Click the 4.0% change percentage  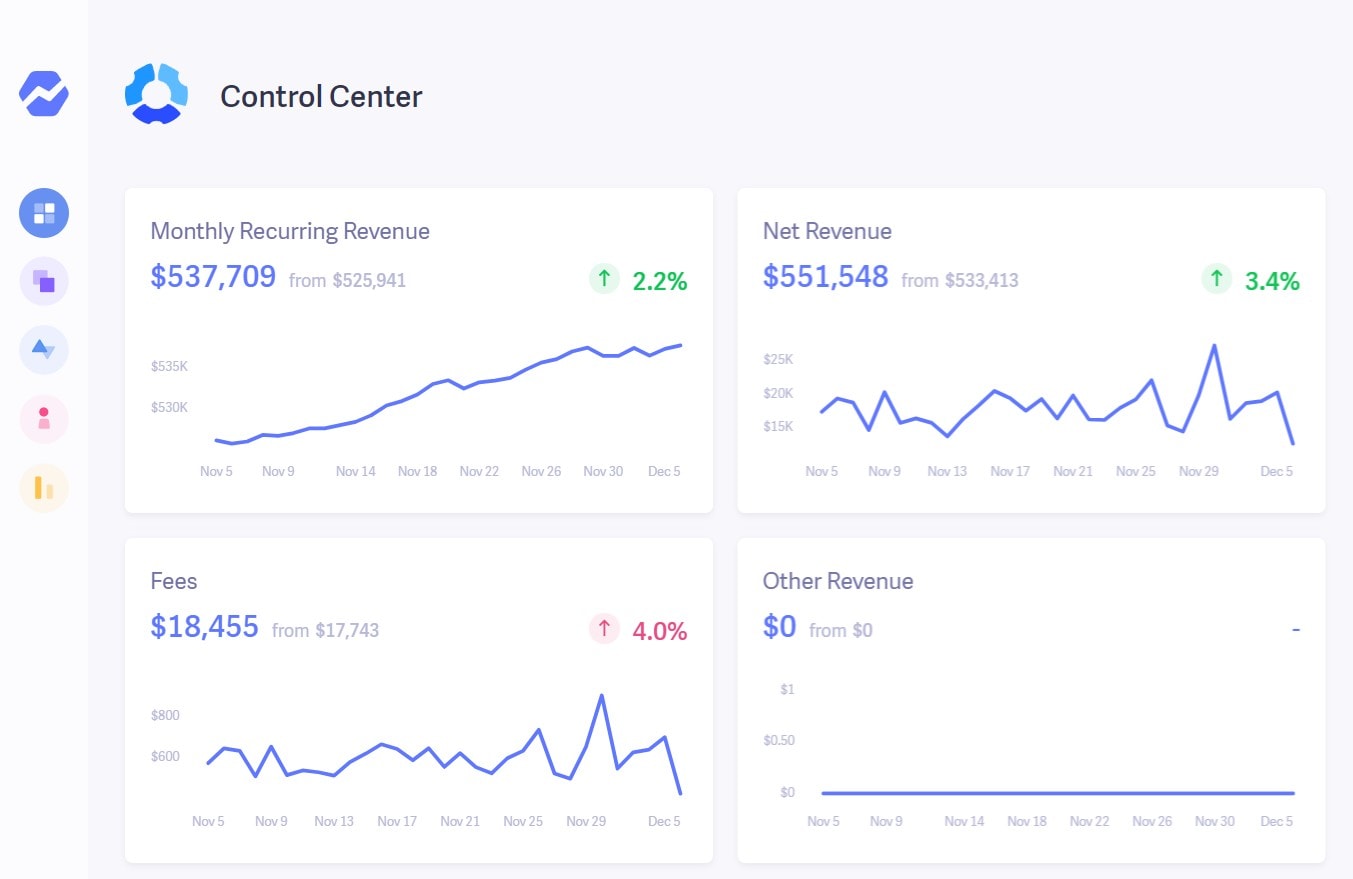(660, 632)
